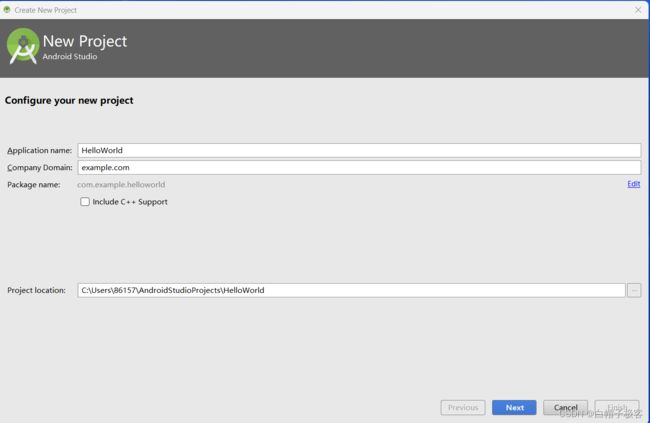Click the Application name field with HelloWorld
This screenshot has height=423, width=650.
tap(359, 150)
